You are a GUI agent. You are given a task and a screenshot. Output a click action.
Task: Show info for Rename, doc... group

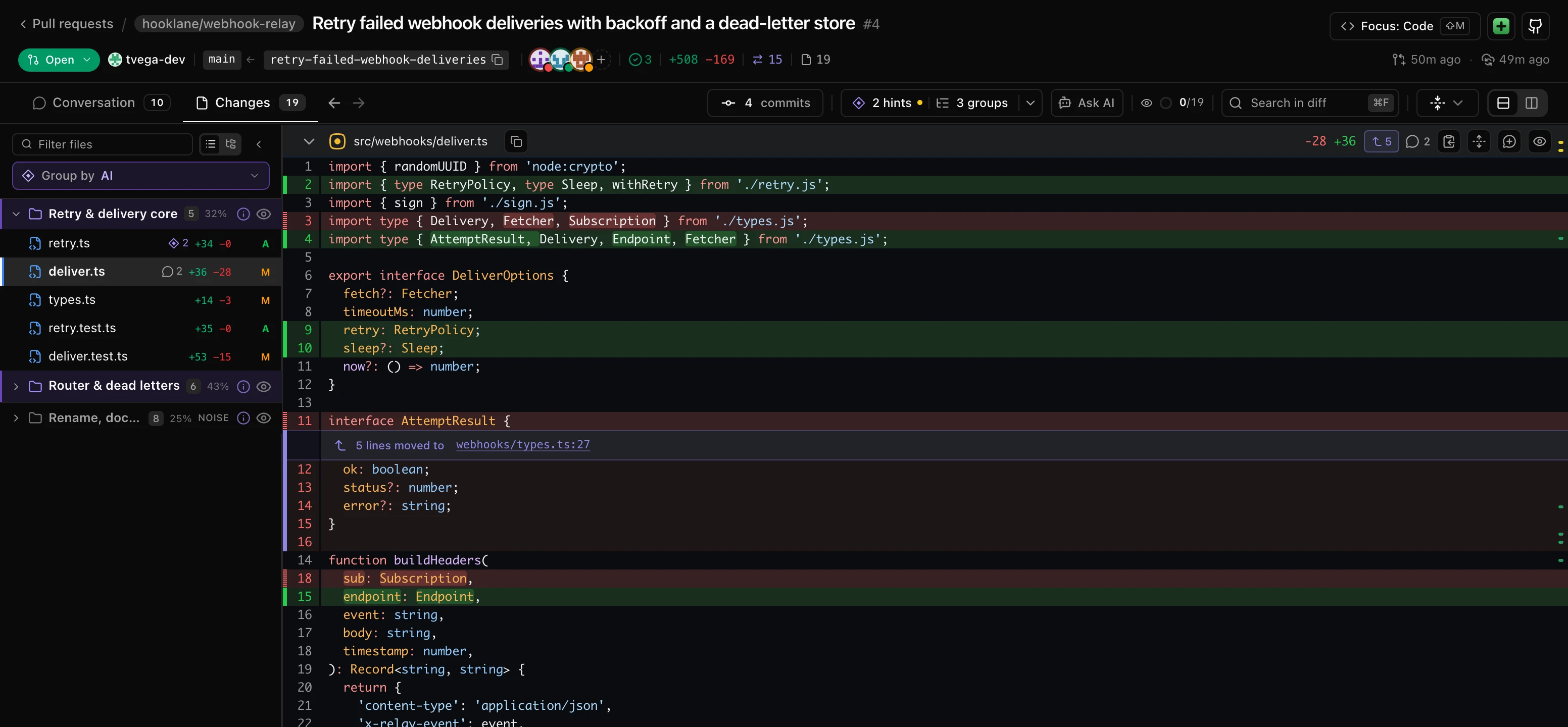243,418
